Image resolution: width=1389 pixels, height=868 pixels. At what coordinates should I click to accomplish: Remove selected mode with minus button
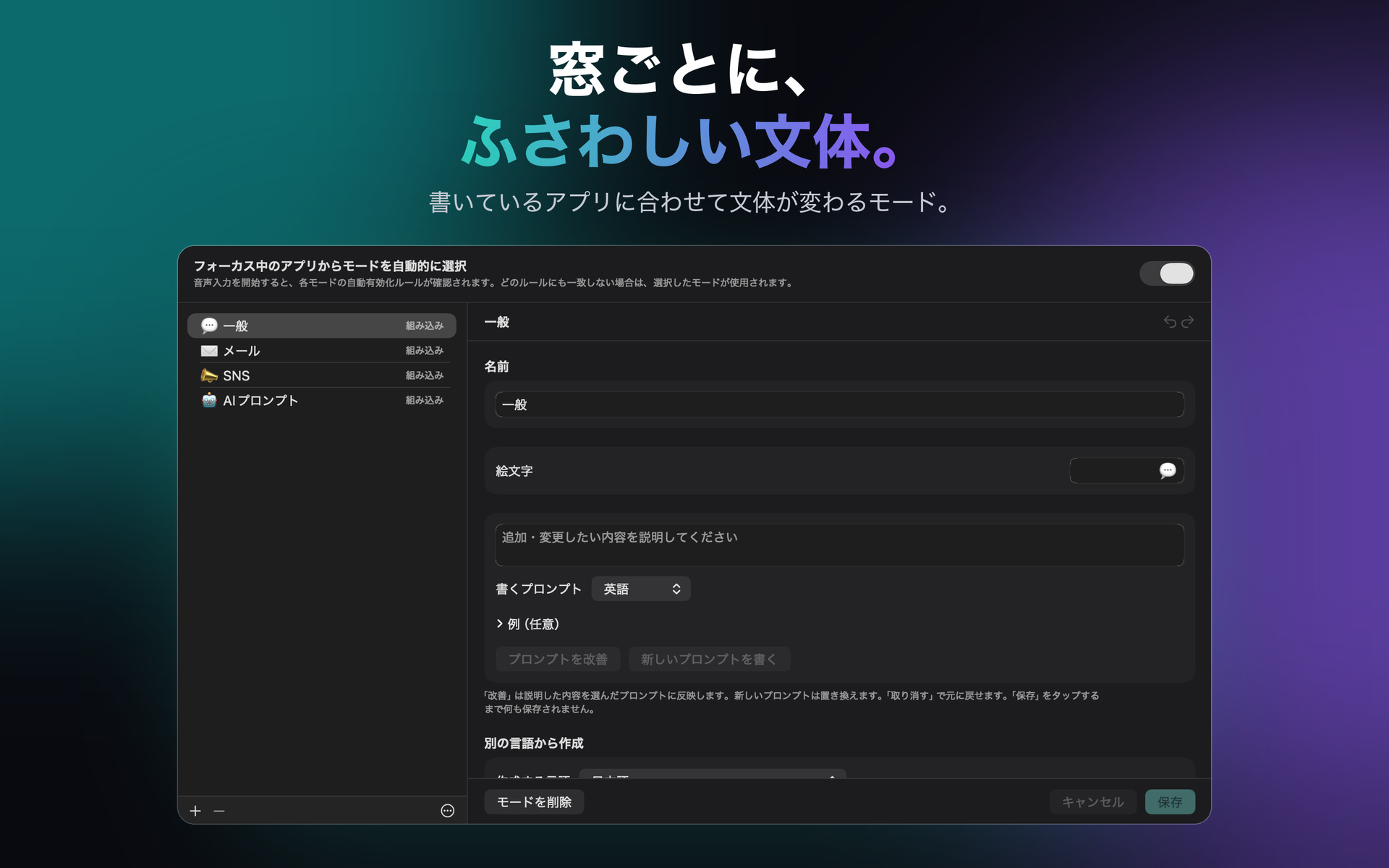click(x=219, y=811)
